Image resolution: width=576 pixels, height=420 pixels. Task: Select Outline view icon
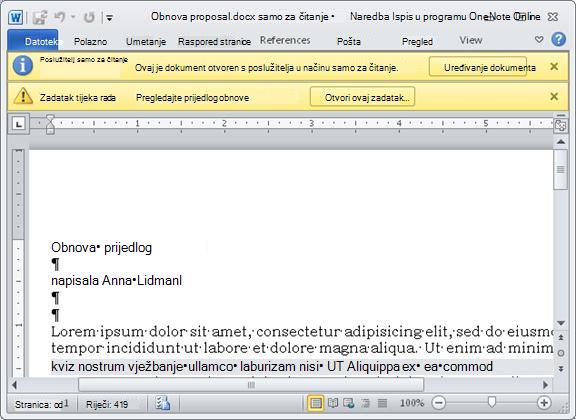pyautogui.click(x=366, y=403)
